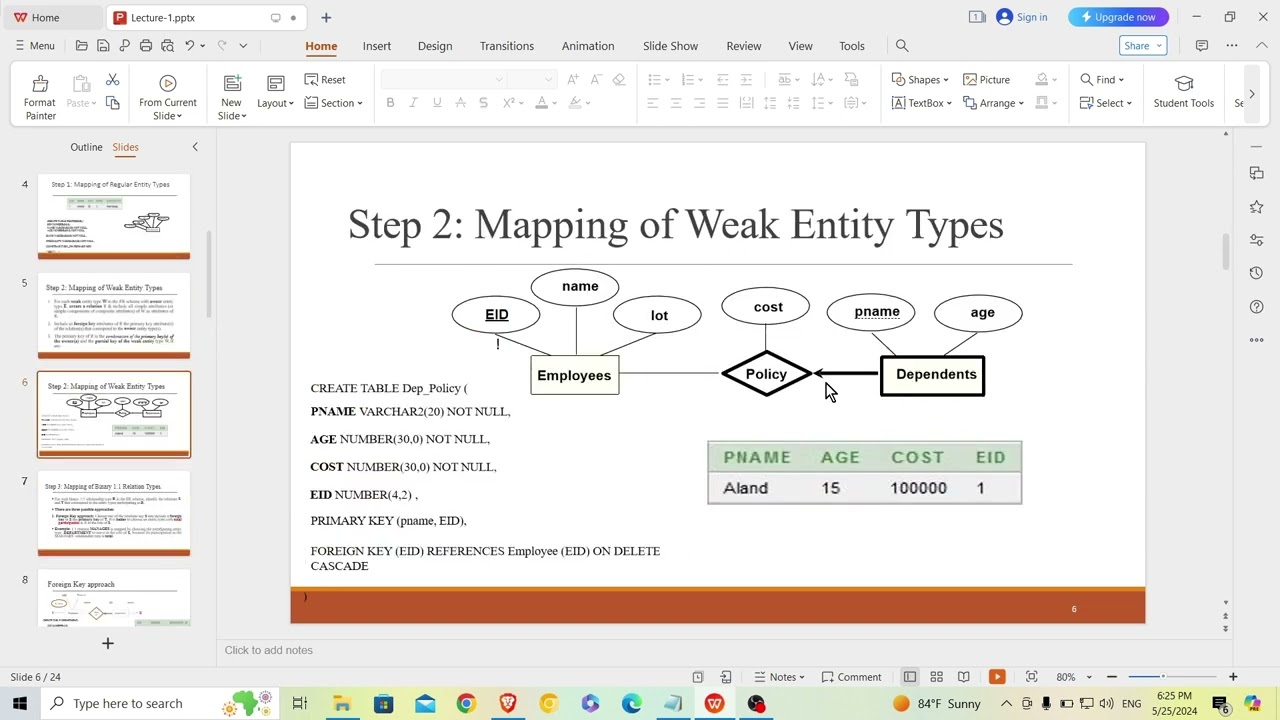
Task: Switch to the Animation tab
Action: pyautogui.click(x=588, y=46)
